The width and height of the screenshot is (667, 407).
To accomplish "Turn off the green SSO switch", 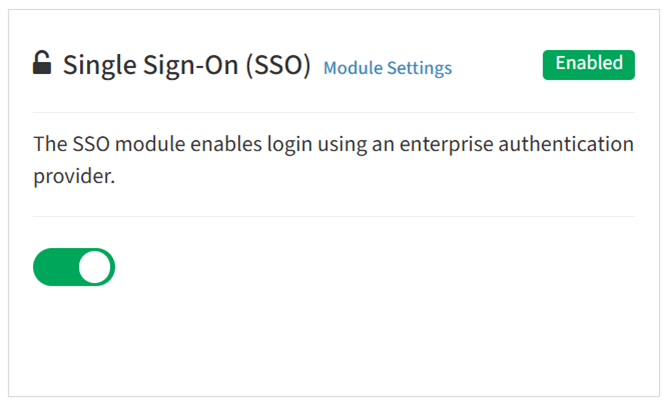I will (x=74, y=267).
